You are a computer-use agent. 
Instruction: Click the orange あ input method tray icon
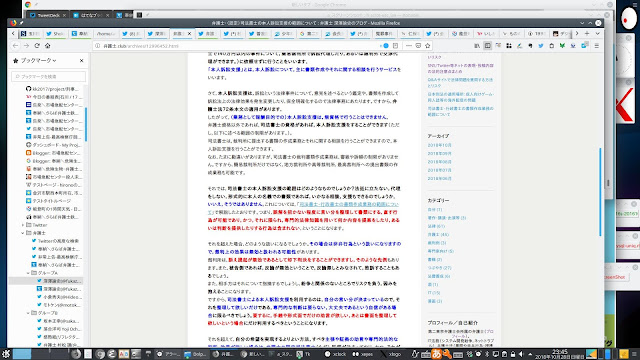tap(436, 354)
